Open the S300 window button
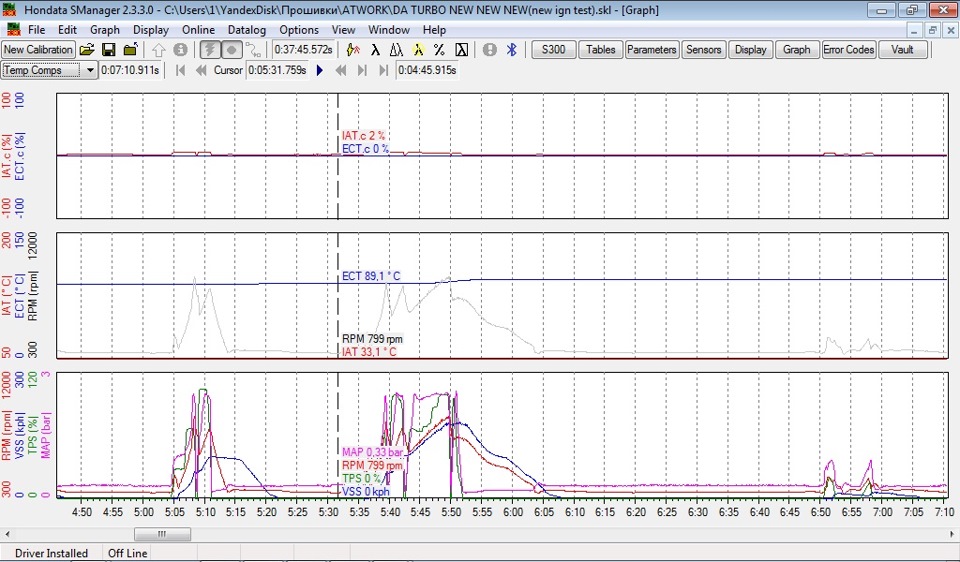Image resolution: width=960 pixels, height=562 pixels. coord(553,50)
